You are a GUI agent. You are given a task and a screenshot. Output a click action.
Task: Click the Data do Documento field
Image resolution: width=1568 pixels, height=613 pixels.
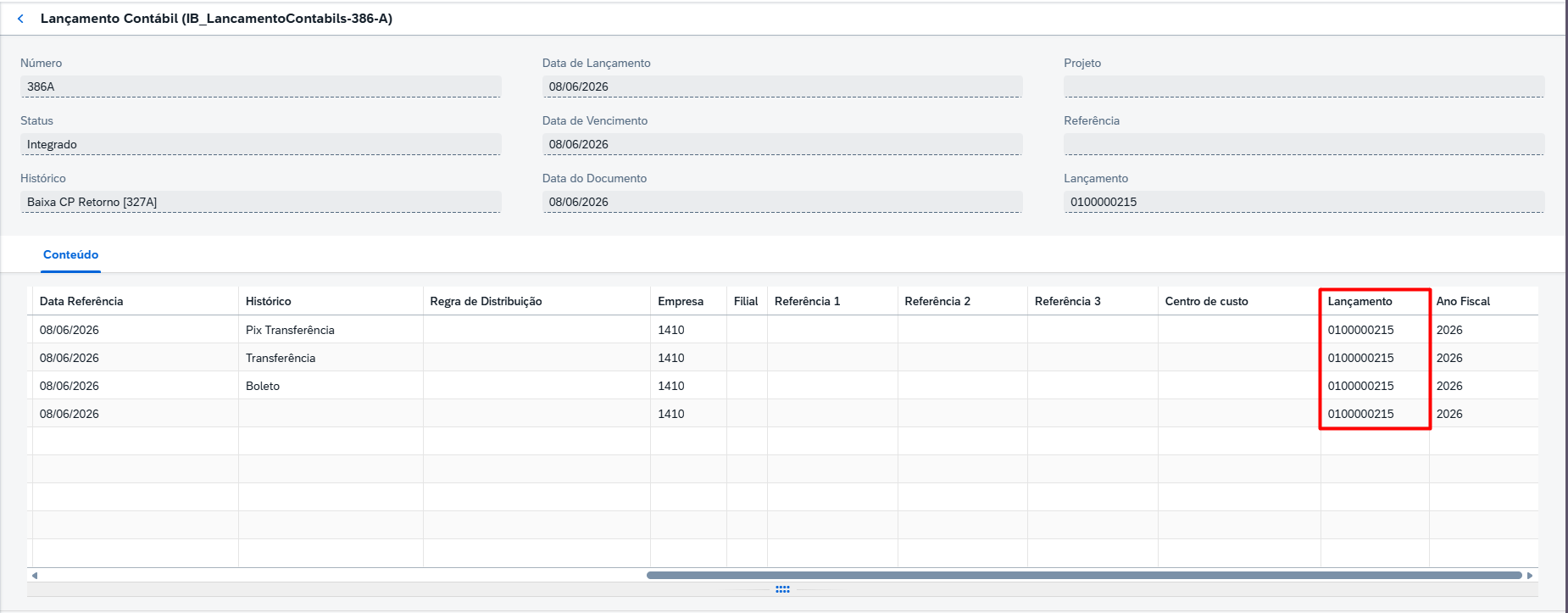782,202
